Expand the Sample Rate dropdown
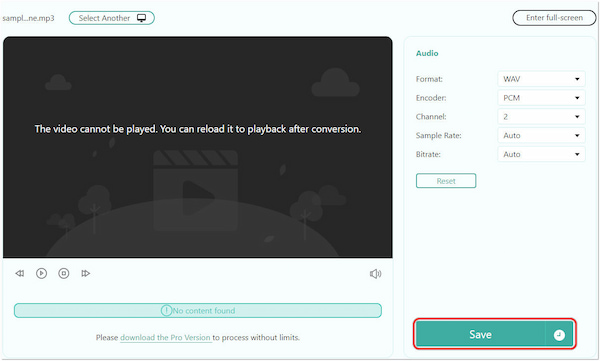The height and width of the screenshot is (361, 600). pyautogui.click(x=541, y=136)
